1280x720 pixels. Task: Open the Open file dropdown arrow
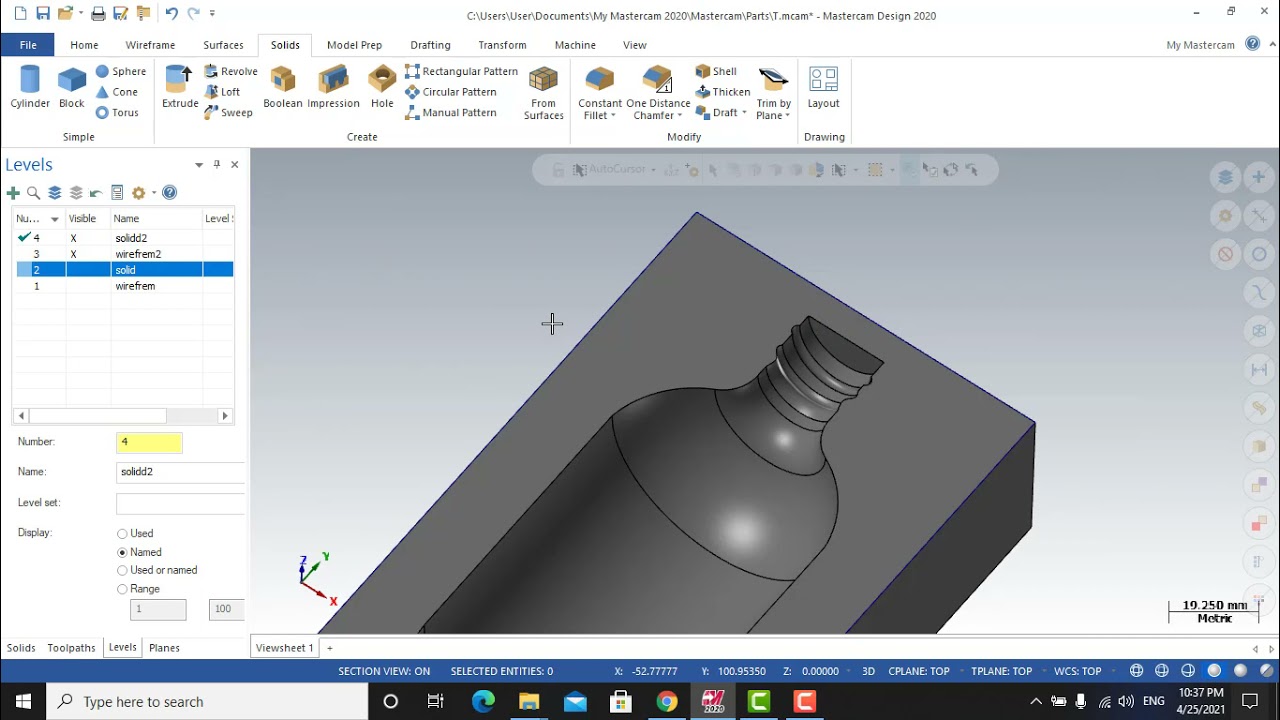81,14
